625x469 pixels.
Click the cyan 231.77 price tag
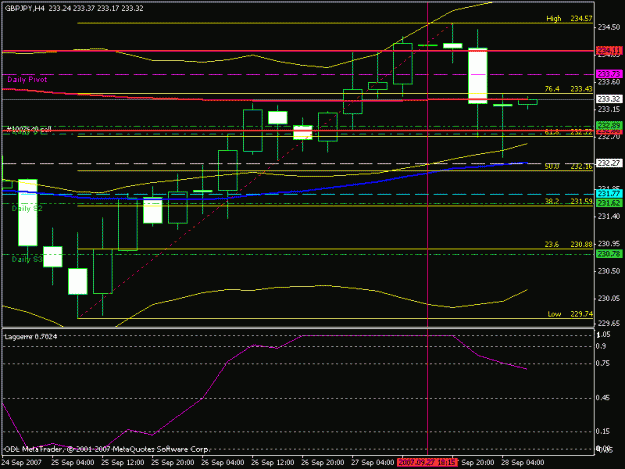[609, 194]
